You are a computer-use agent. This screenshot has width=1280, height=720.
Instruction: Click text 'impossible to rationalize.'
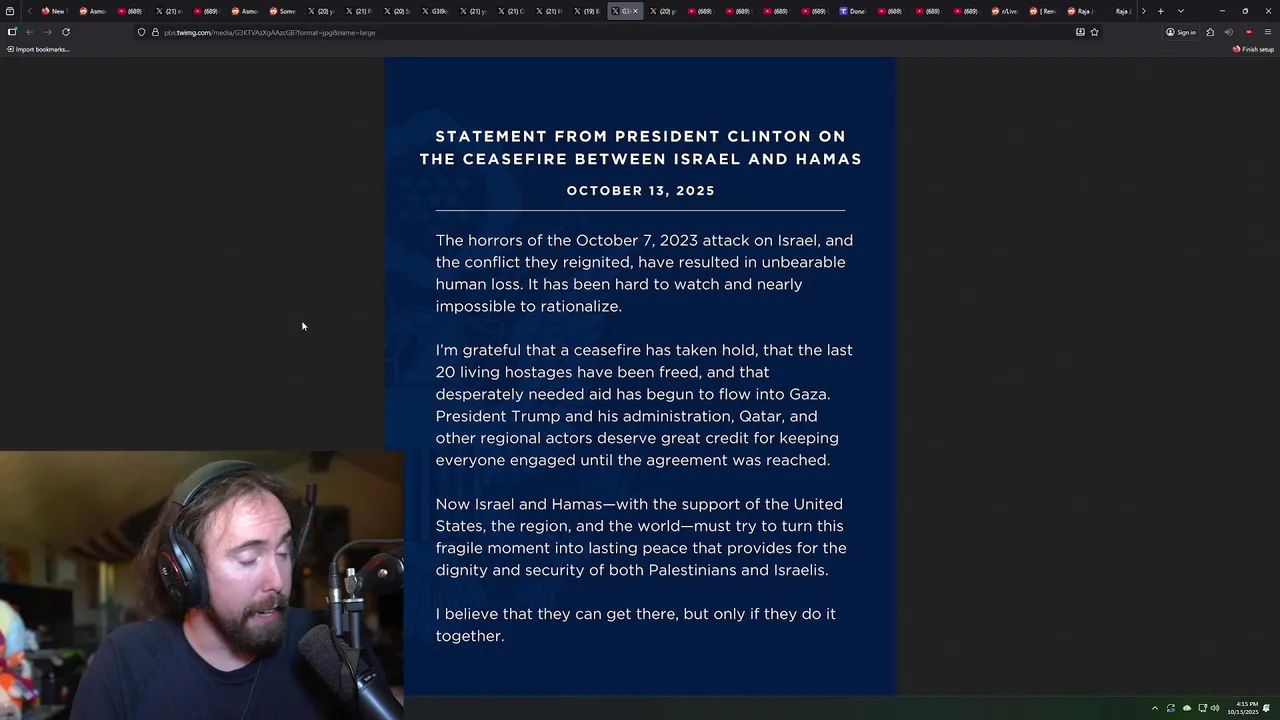point(529,306)
